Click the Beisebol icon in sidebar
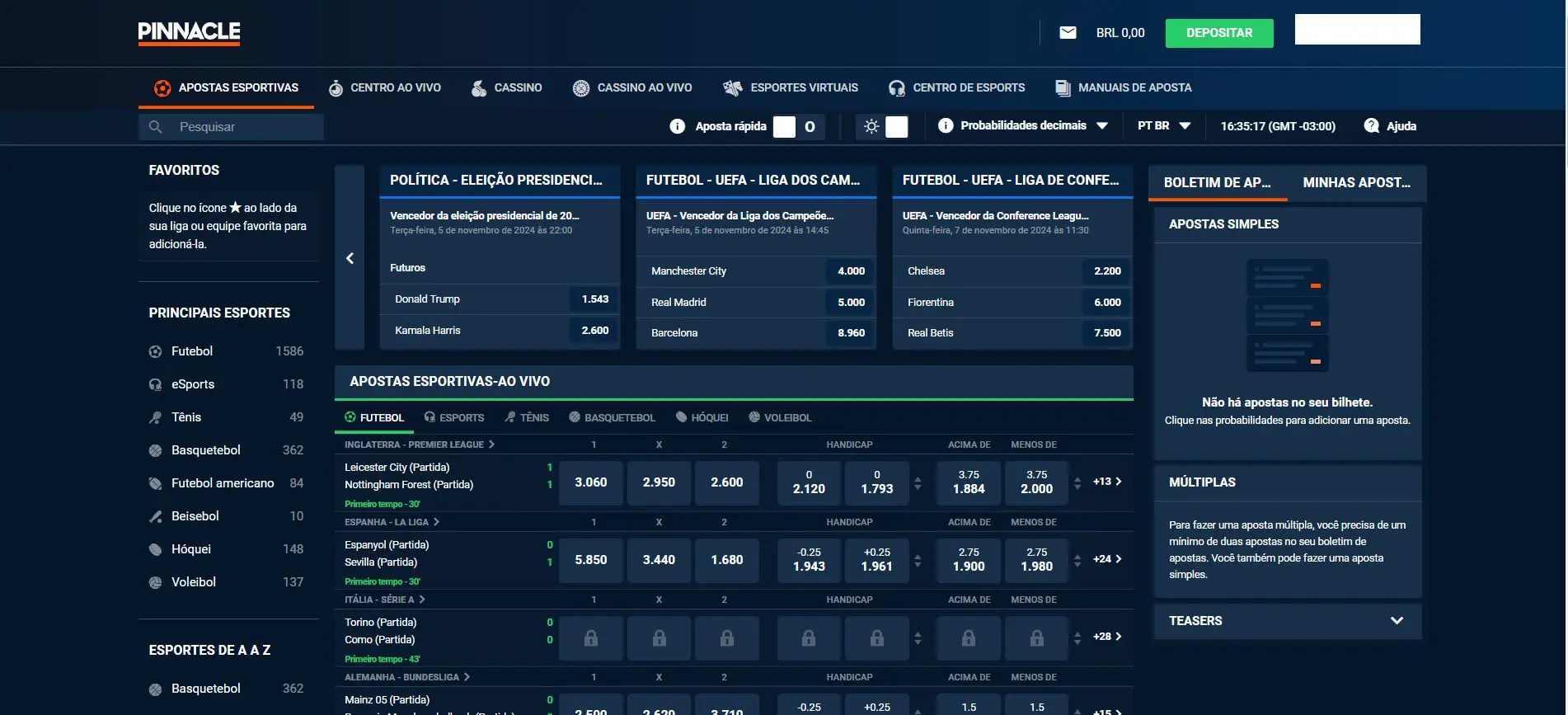Viewport: 1568px width, 715px height. coord(155,516)
